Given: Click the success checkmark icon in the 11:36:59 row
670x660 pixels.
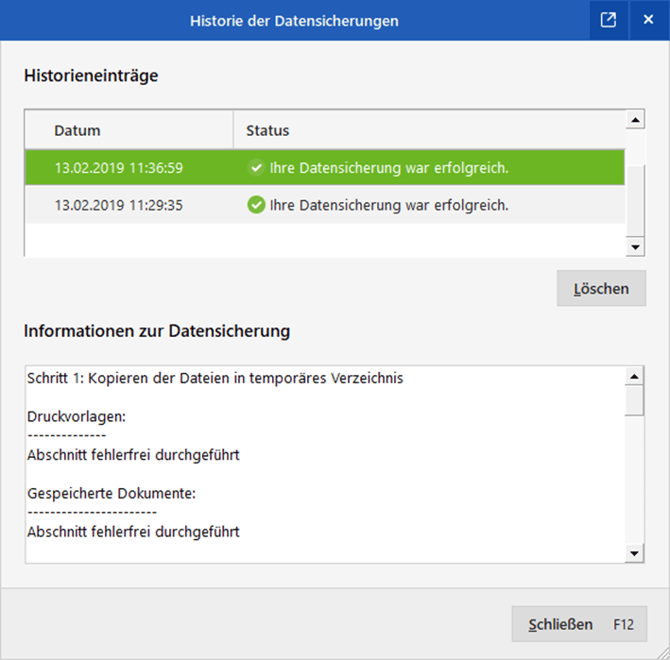Looking at the screenshot, I should click(256, 168).
